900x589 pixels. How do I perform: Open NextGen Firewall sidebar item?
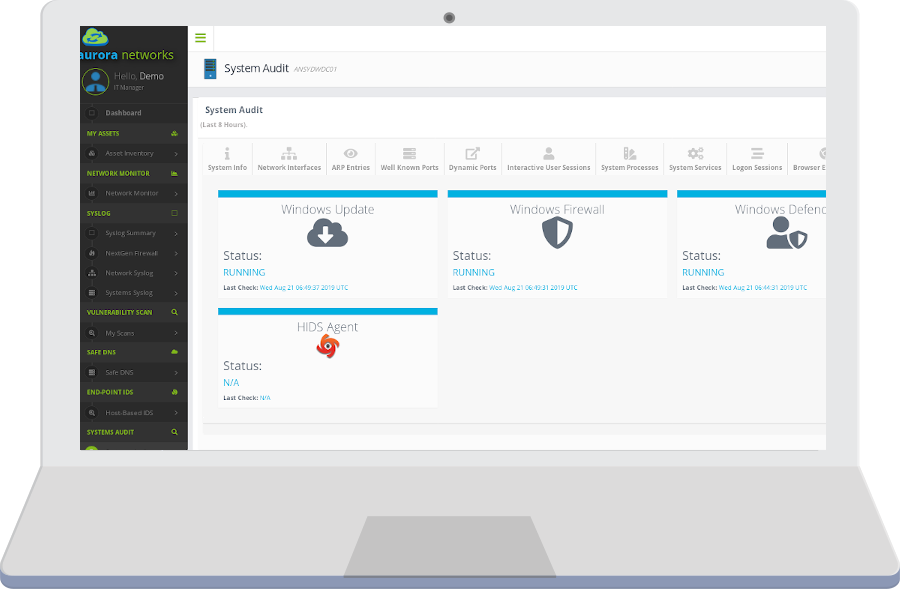(134, 253)
